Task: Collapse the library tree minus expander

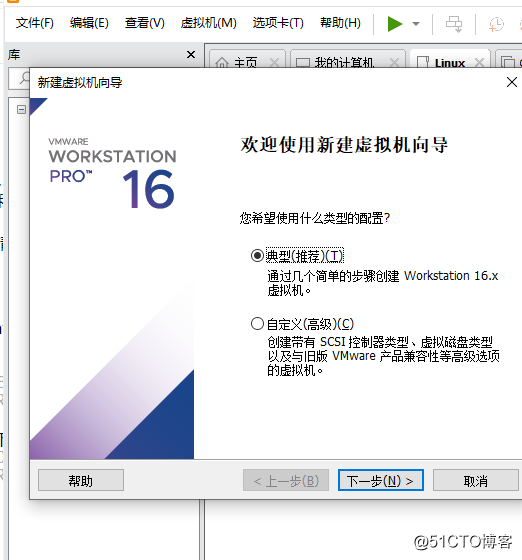Action: 21,109
